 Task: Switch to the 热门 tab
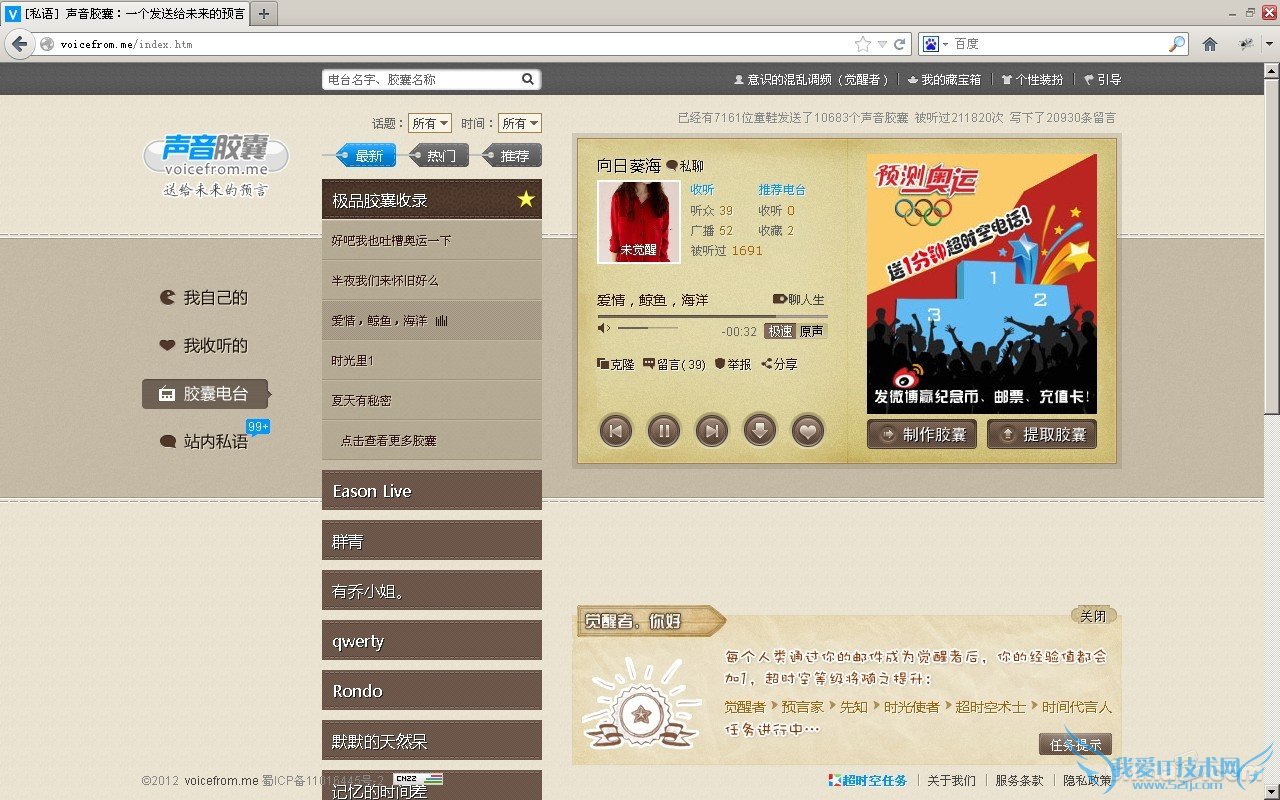coord(437,155)
